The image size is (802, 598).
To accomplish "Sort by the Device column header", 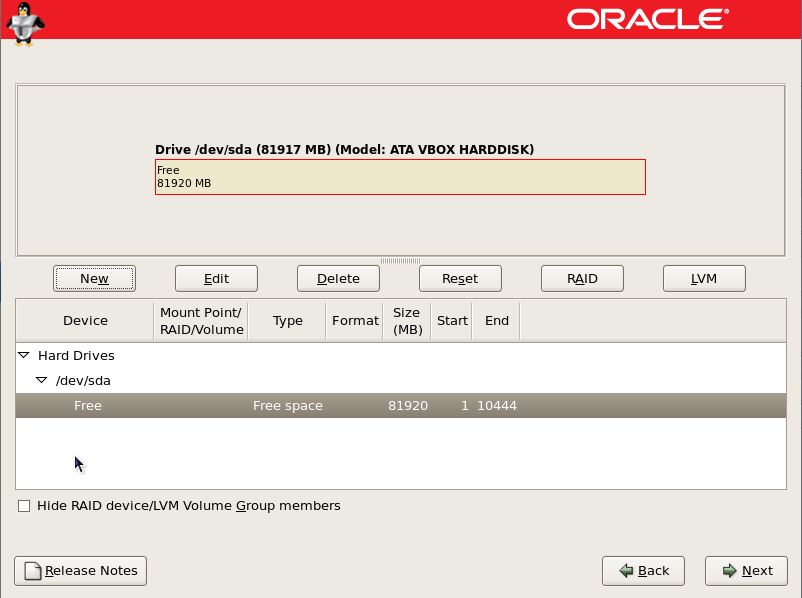I will 85,321.
